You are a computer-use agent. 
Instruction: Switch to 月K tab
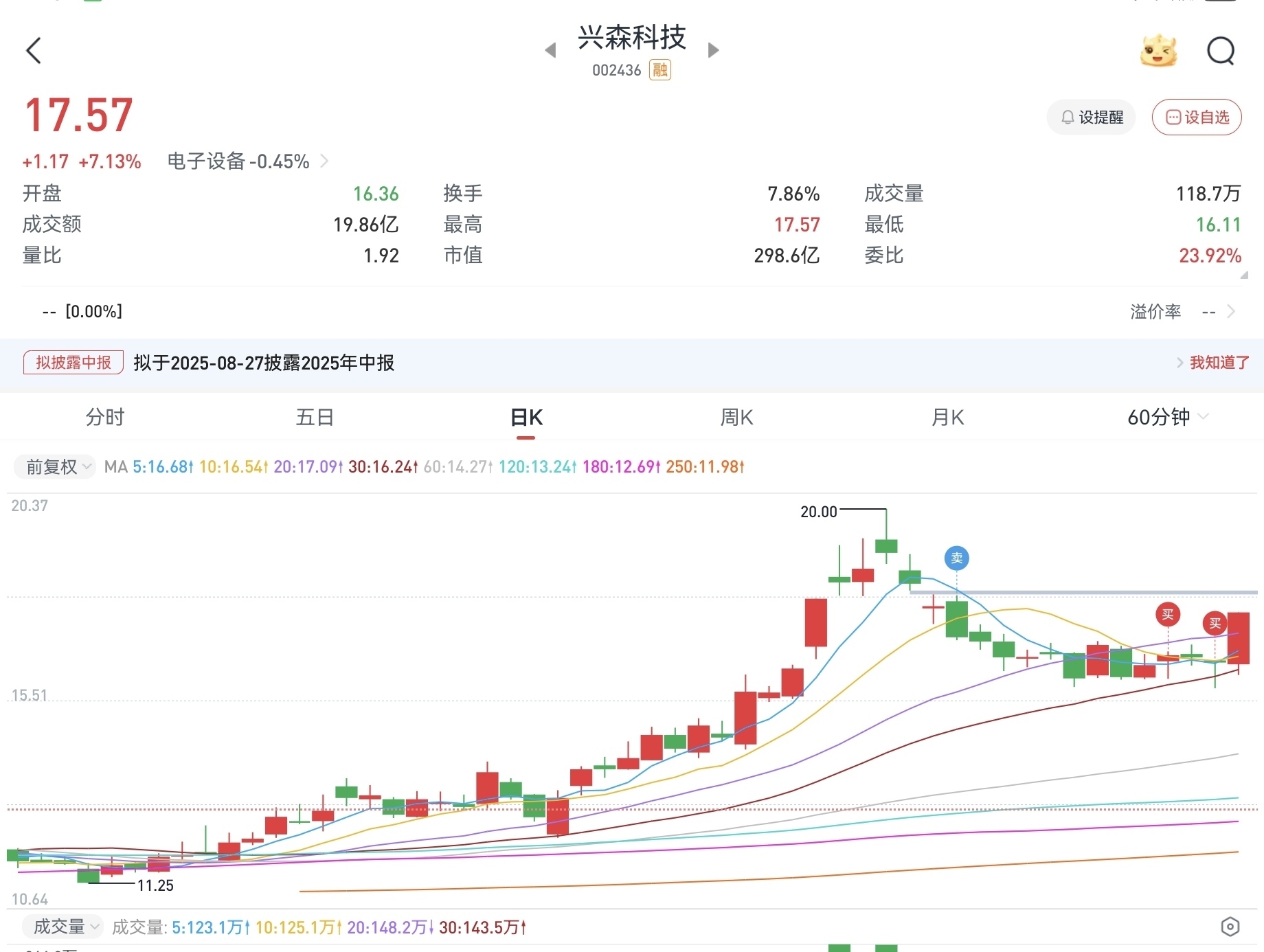948,417
